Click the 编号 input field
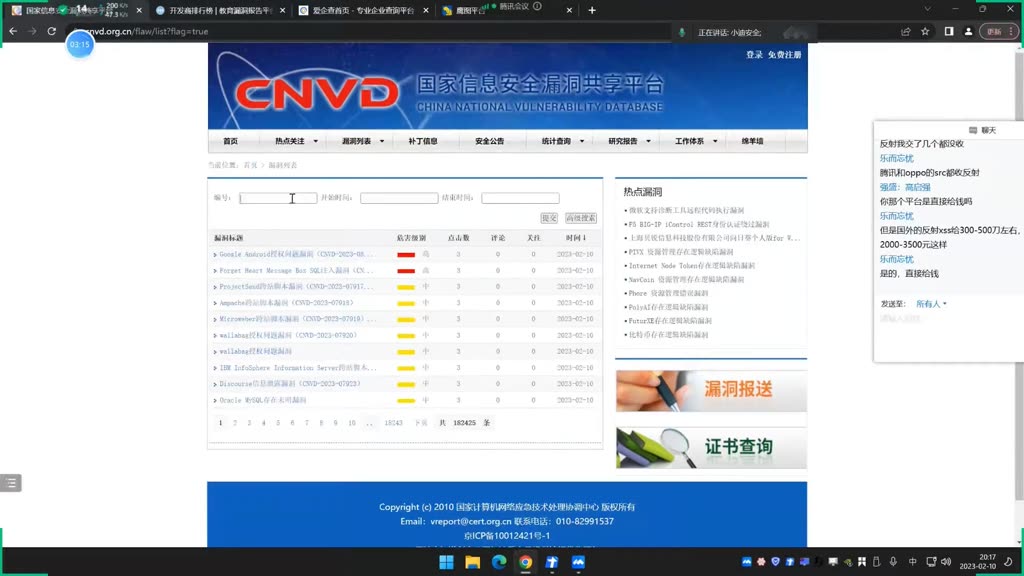Screen dimensions: 1024x576 pos(278,198)
